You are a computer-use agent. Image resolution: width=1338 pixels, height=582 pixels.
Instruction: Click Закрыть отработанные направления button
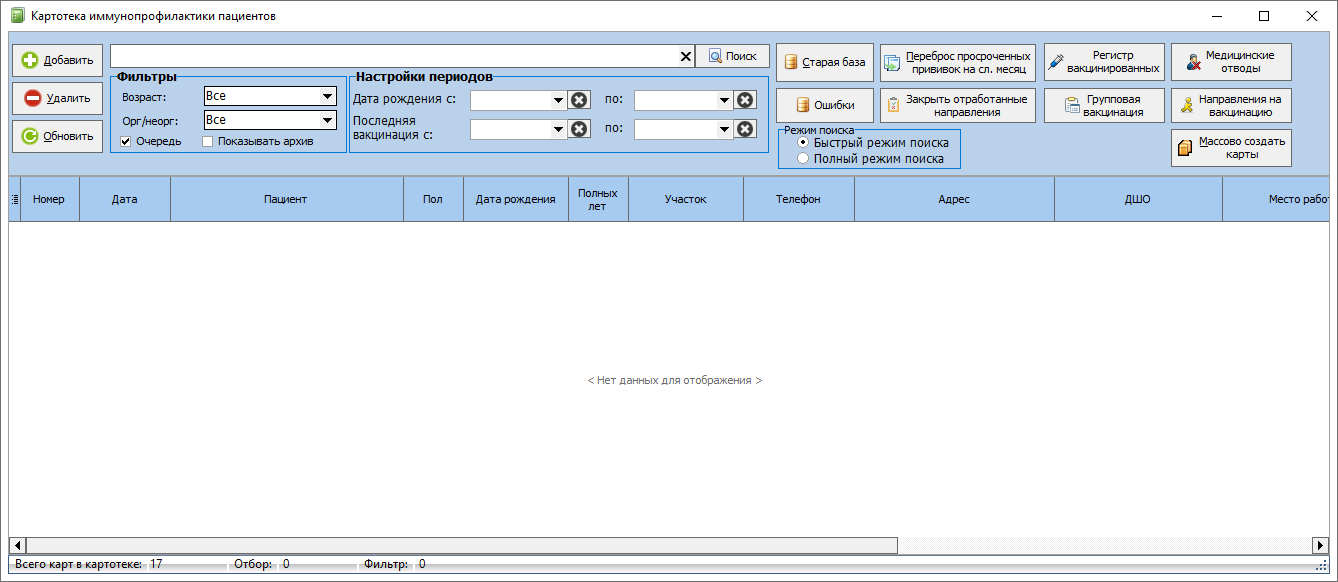957,106
